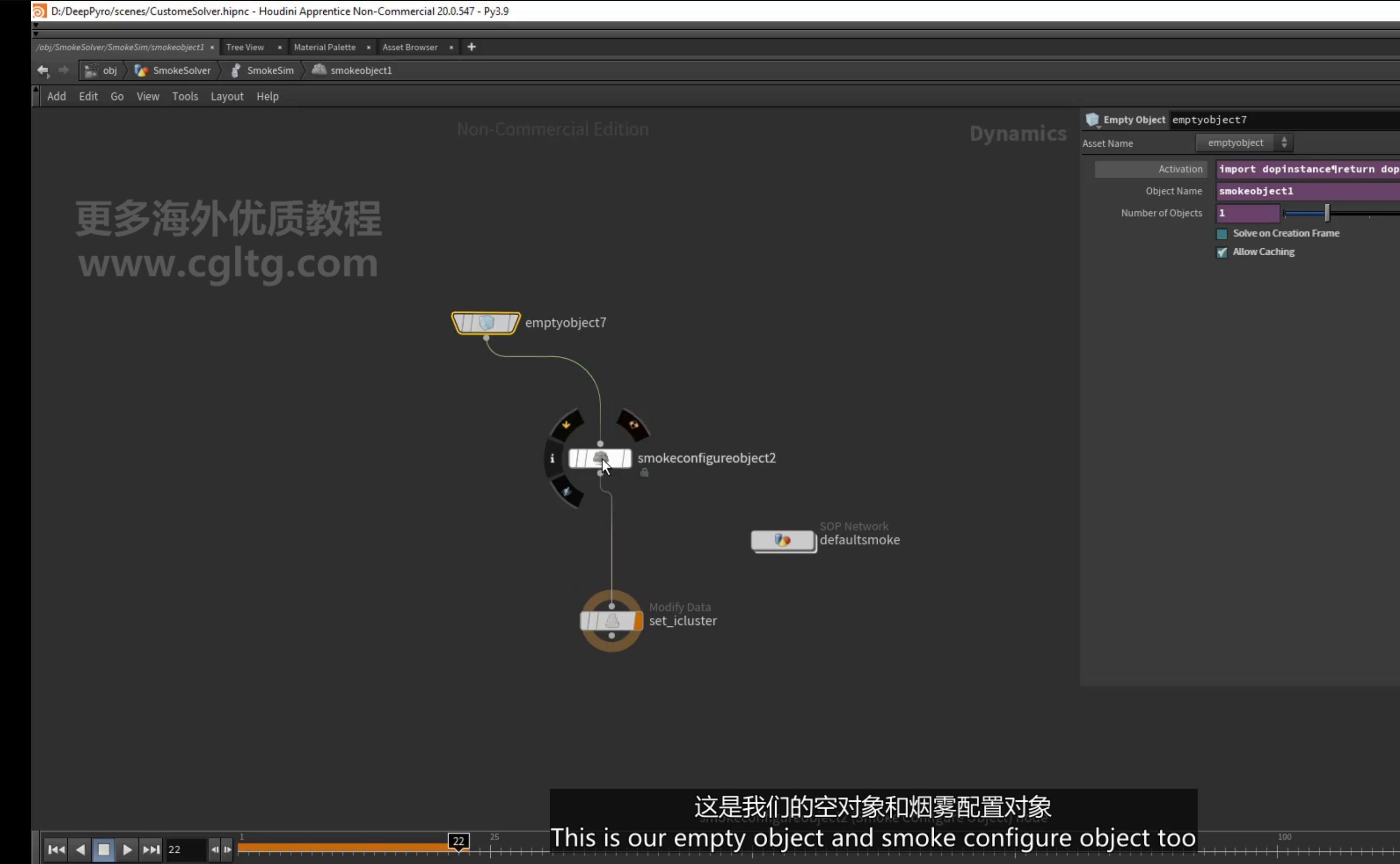The image size is (1400, 864).
Task: Click the lock badge under smokeconfigureobject2
Action: (x=644, y=472)
